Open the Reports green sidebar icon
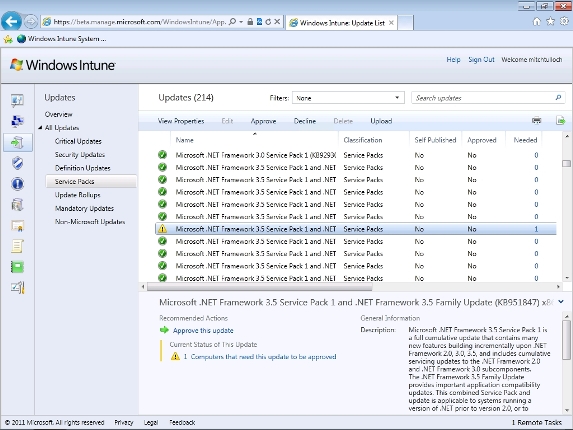 (17, 267)
